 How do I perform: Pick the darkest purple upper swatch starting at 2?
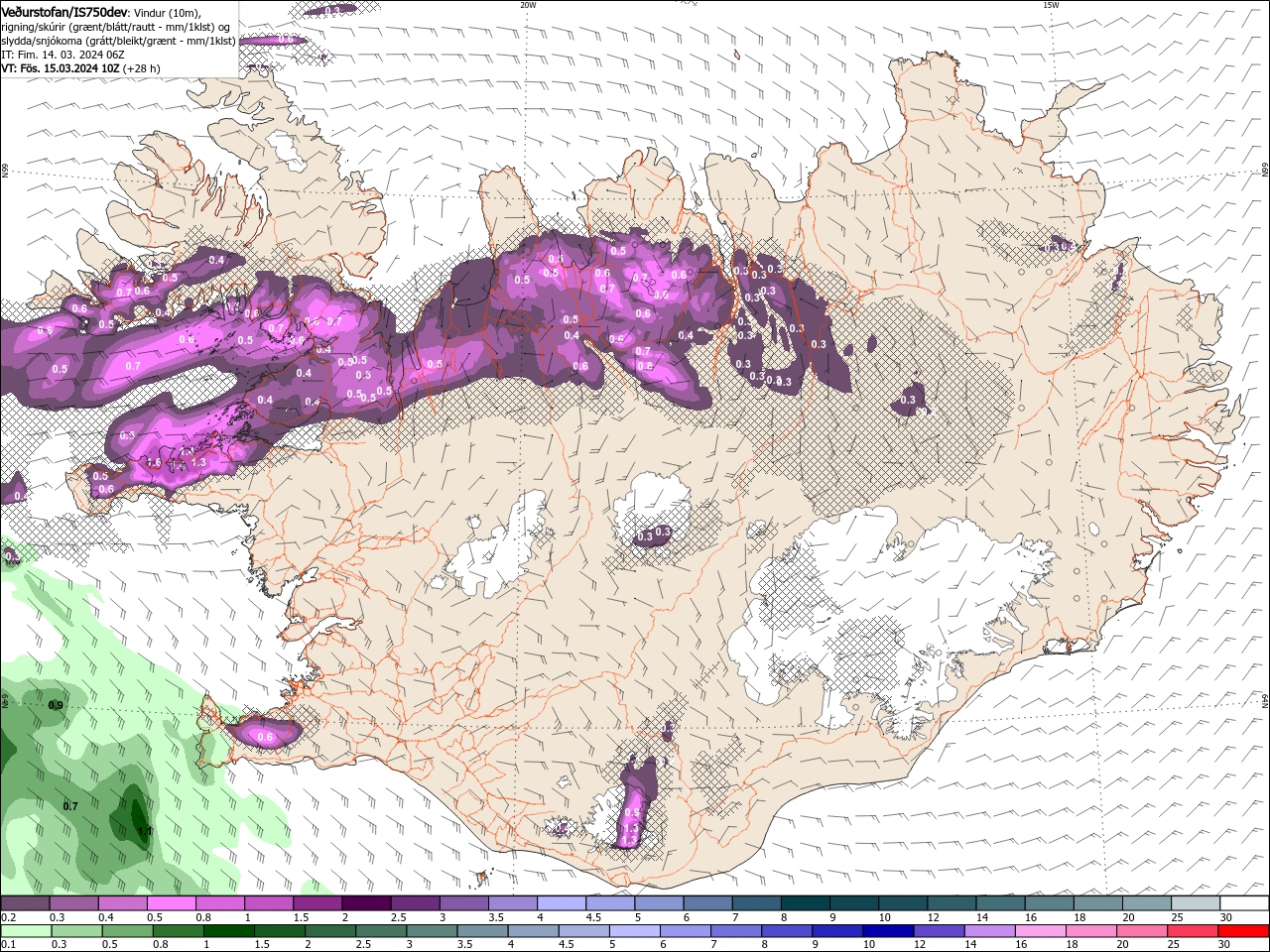click(x=366, y=903)
